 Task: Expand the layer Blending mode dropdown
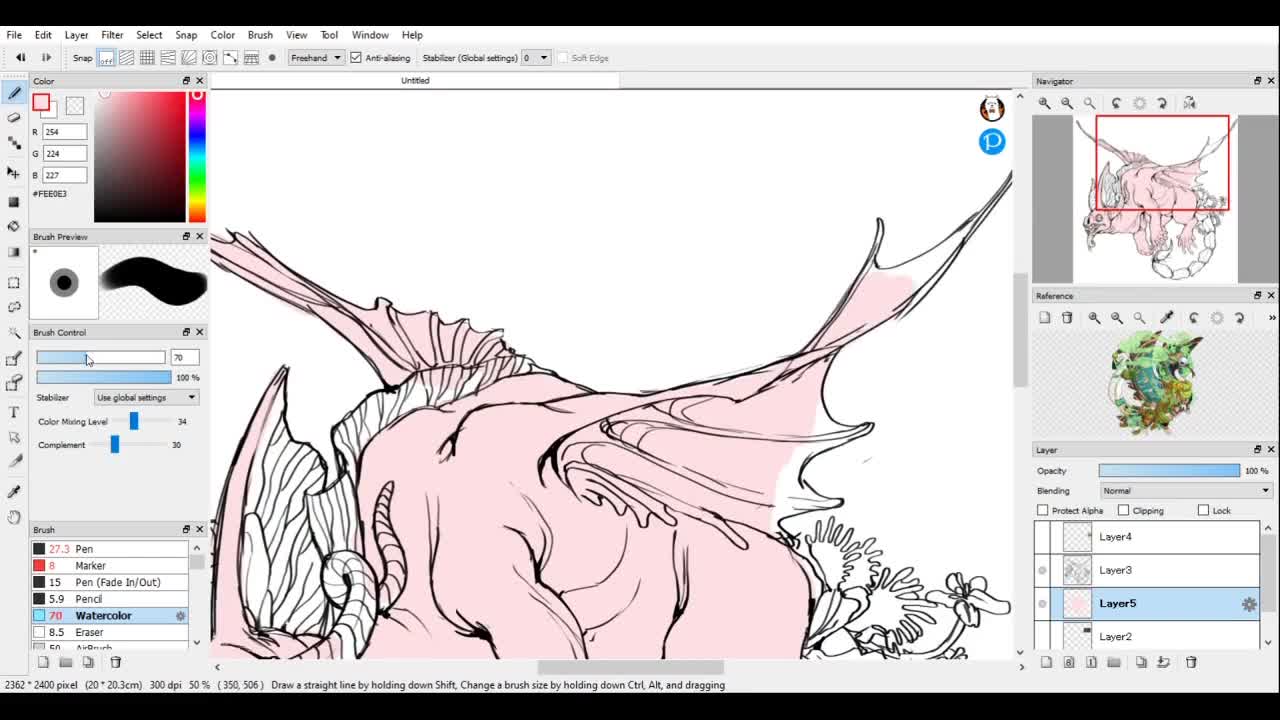[1185, 491]
